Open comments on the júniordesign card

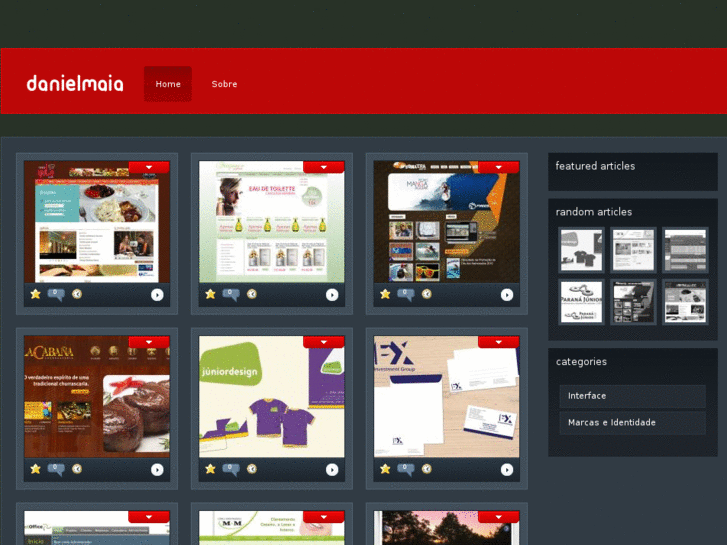tap(231, 469)
